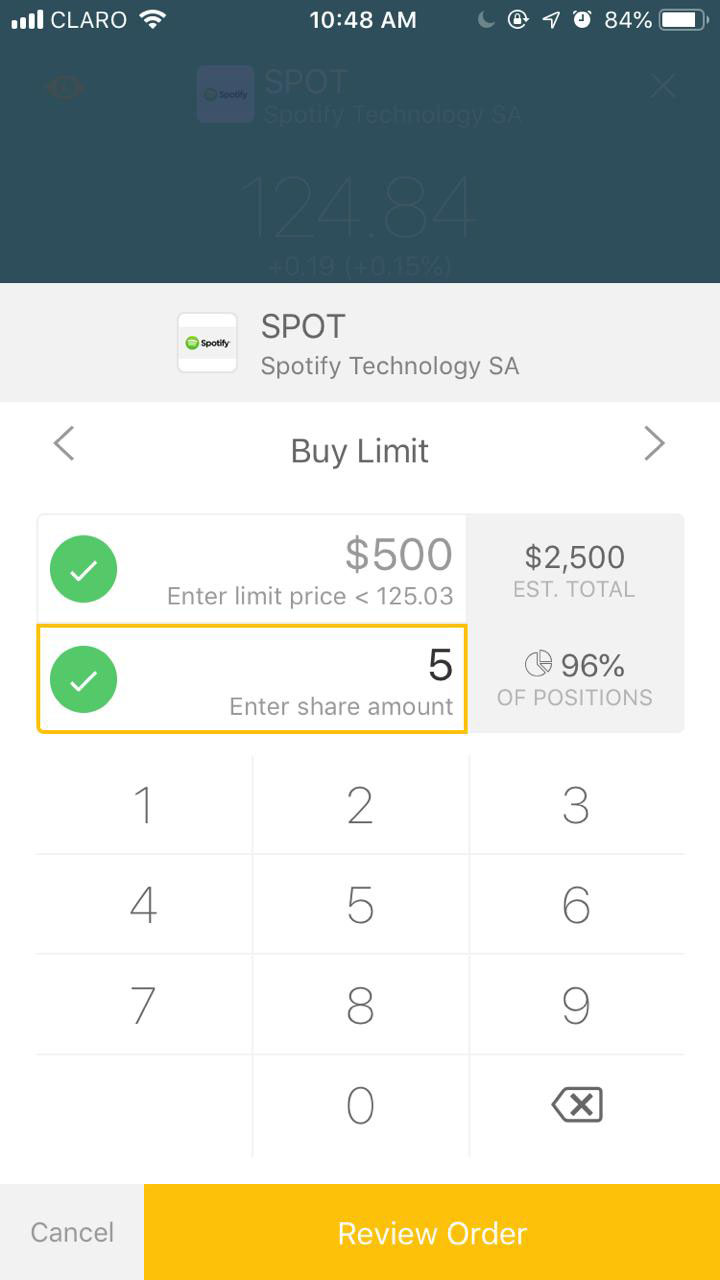
Task: Tap keypad digit 8
Action: coord(360,1005)
